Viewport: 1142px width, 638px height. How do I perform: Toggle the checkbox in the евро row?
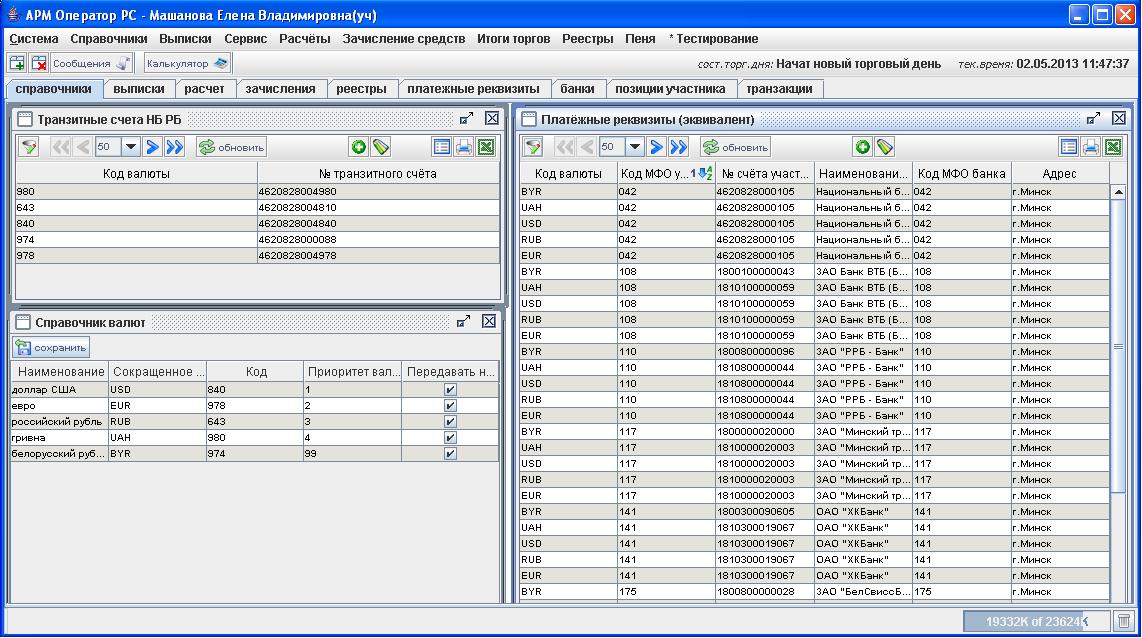[450, 406]
